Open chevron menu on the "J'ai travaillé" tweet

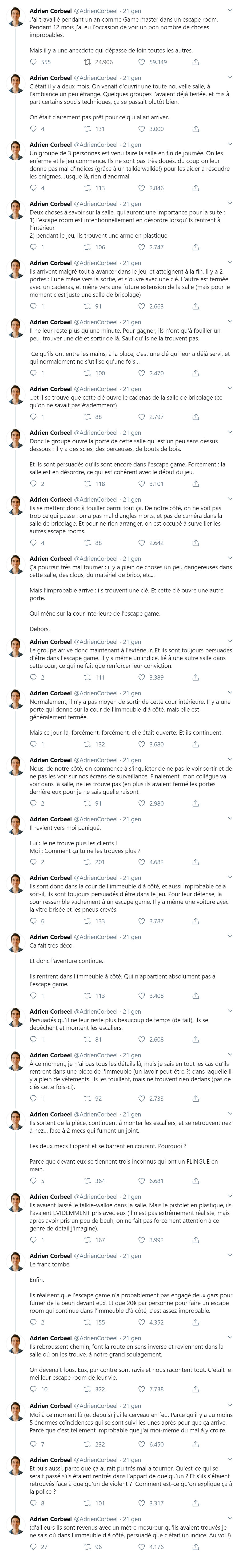tap(229, 11)
